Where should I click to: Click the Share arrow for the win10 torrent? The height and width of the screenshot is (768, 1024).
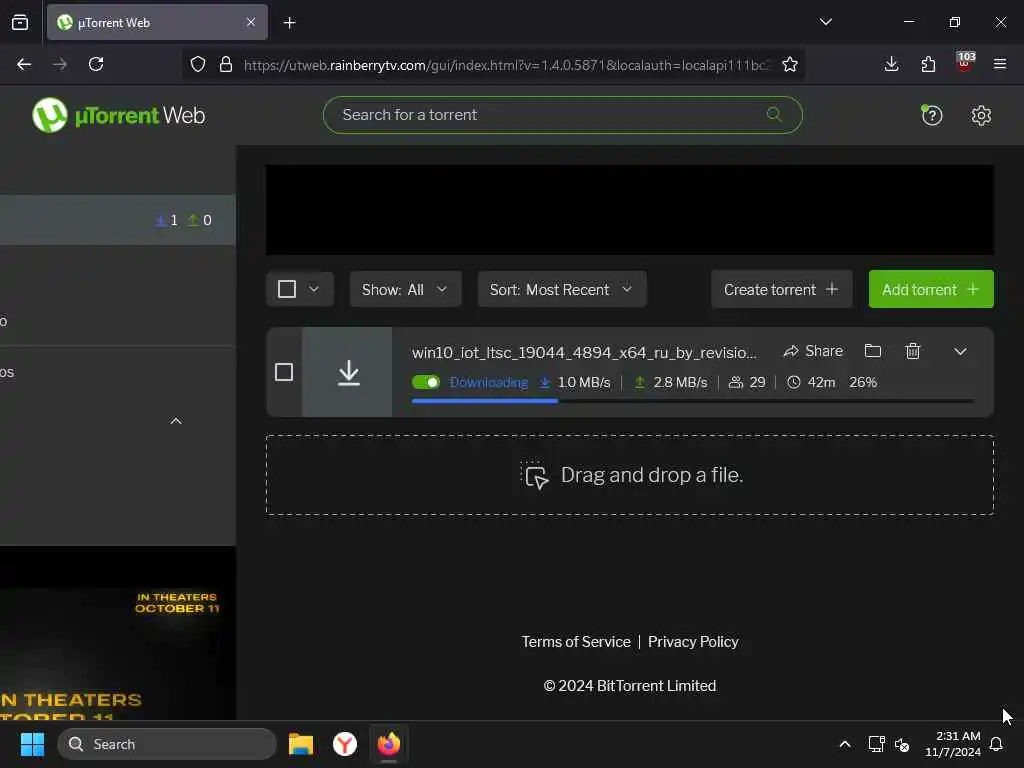813,351
